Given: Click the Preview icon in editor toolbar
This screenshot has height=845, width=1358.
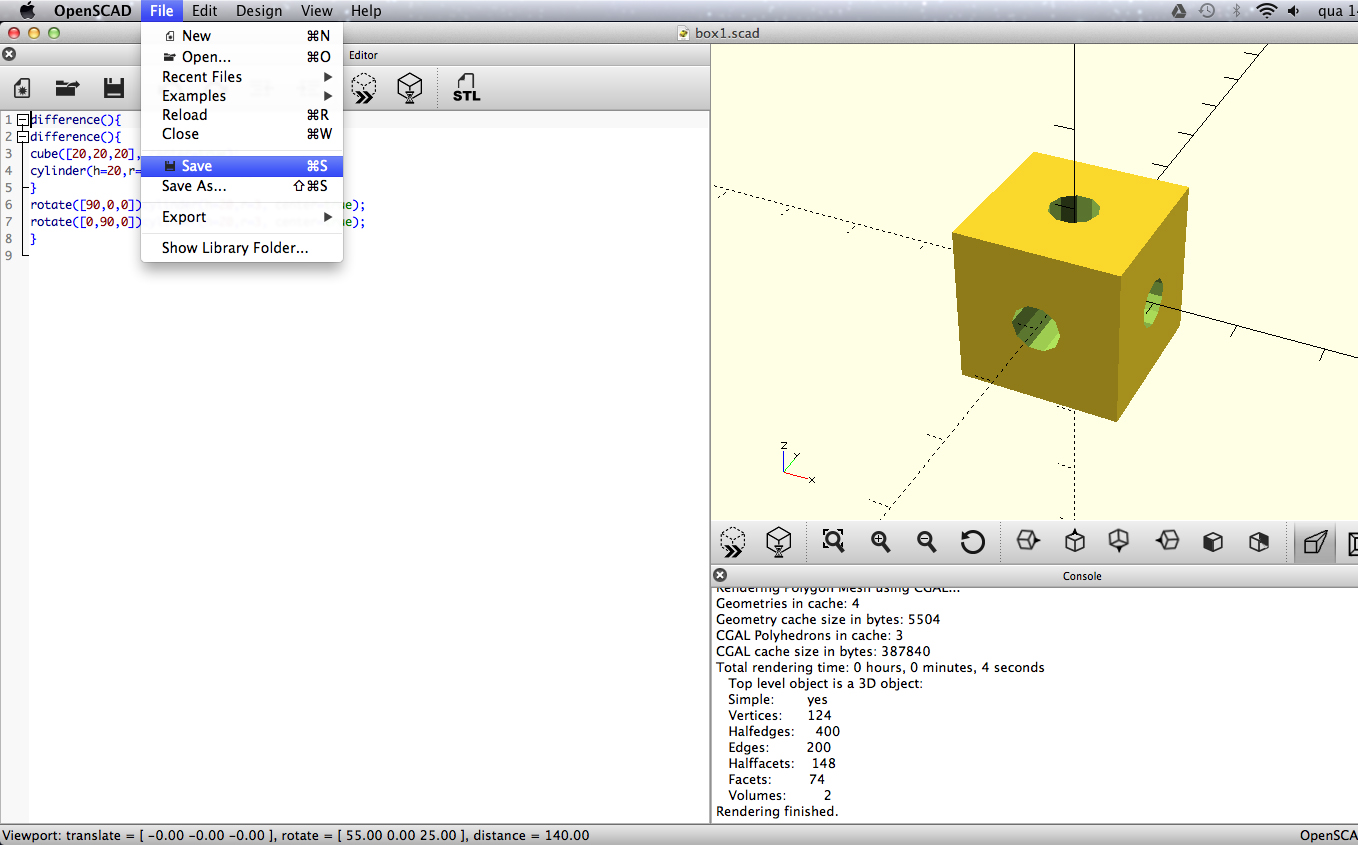Looking at the screenshot, I should [364, 88].
